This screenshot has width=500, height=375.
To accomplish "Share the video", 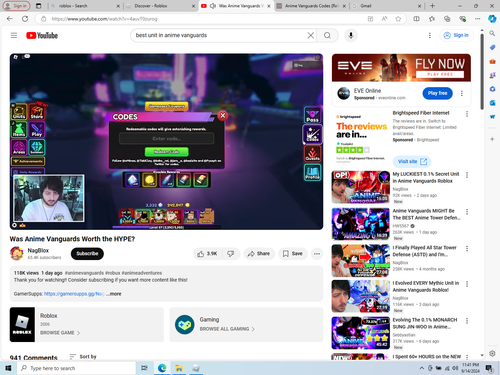I will (x=259, y=254).
